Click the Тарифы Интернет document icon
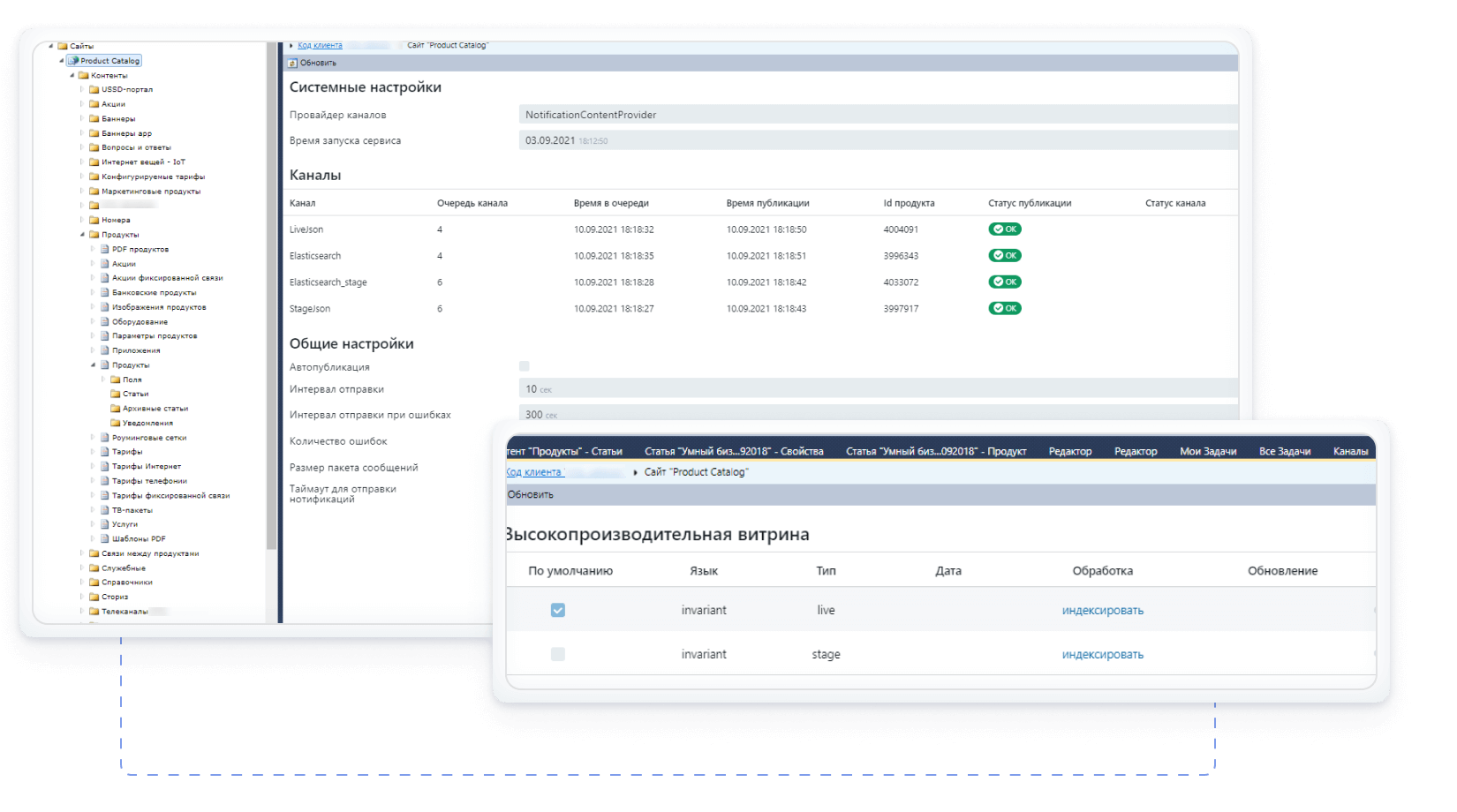 pos(104,466)
